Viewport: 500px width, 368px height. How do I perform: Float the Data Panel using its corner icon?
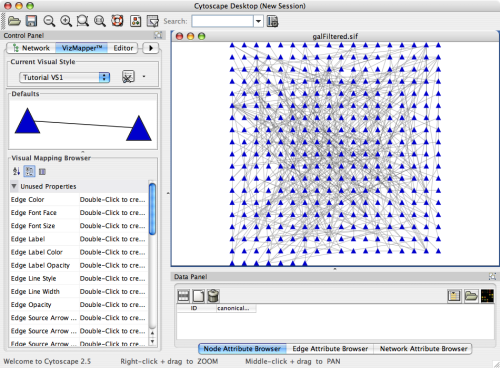pos(492,276)
